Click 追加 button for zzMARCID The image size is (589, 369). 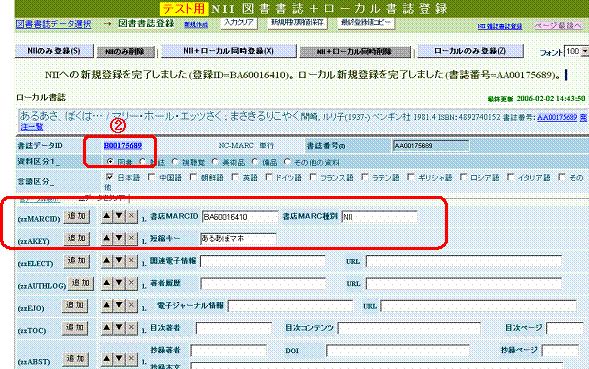click(x=77, y=216)
